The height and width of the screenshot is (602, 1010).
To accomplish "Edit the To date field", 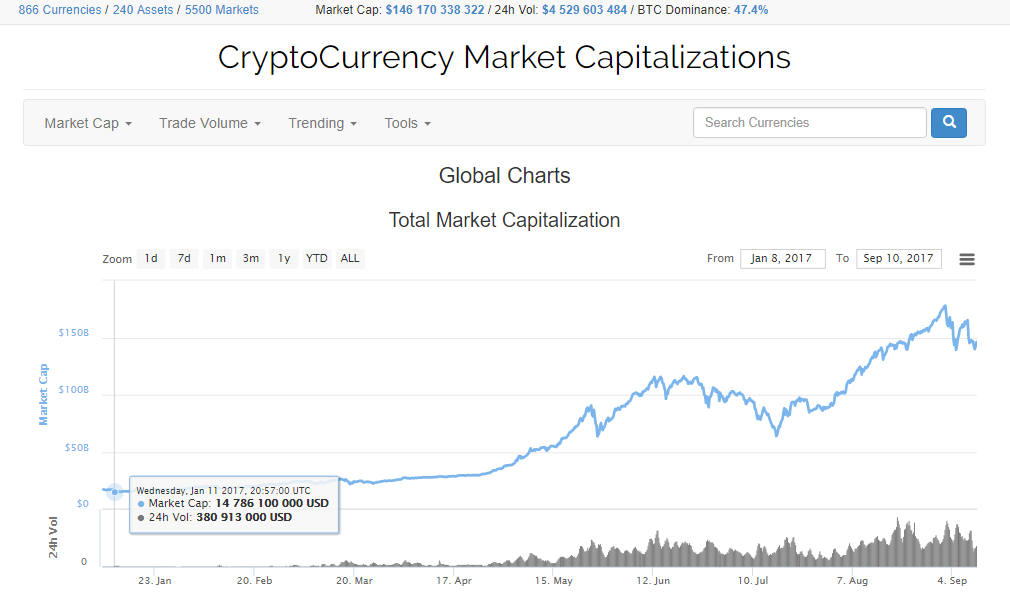I will [x=898, y=258].
